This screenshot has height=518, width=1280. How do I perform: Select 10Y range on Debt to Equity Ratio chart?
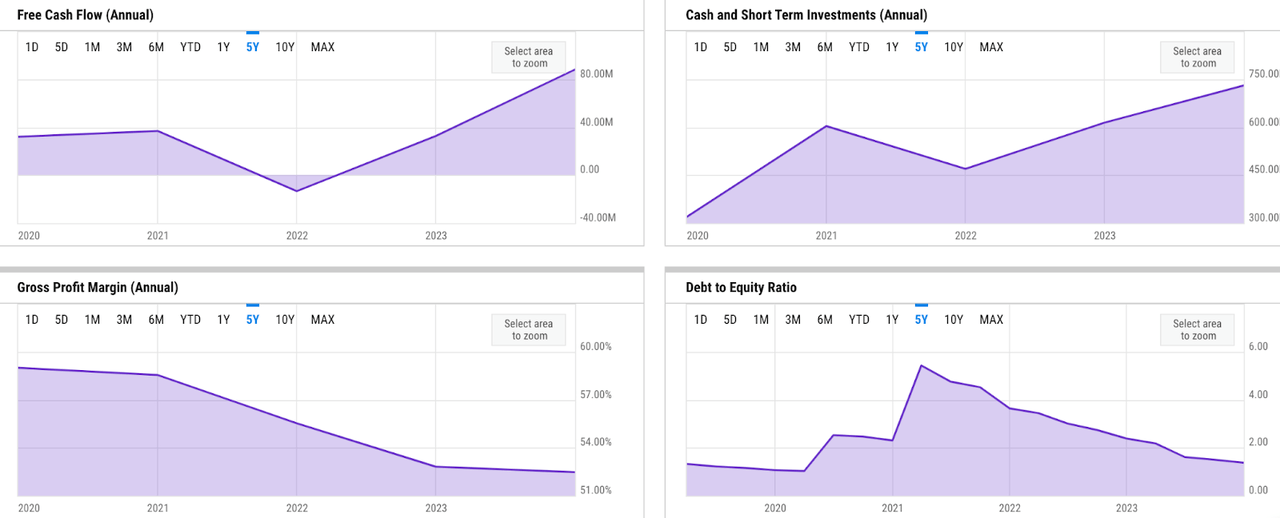[953, 320]
